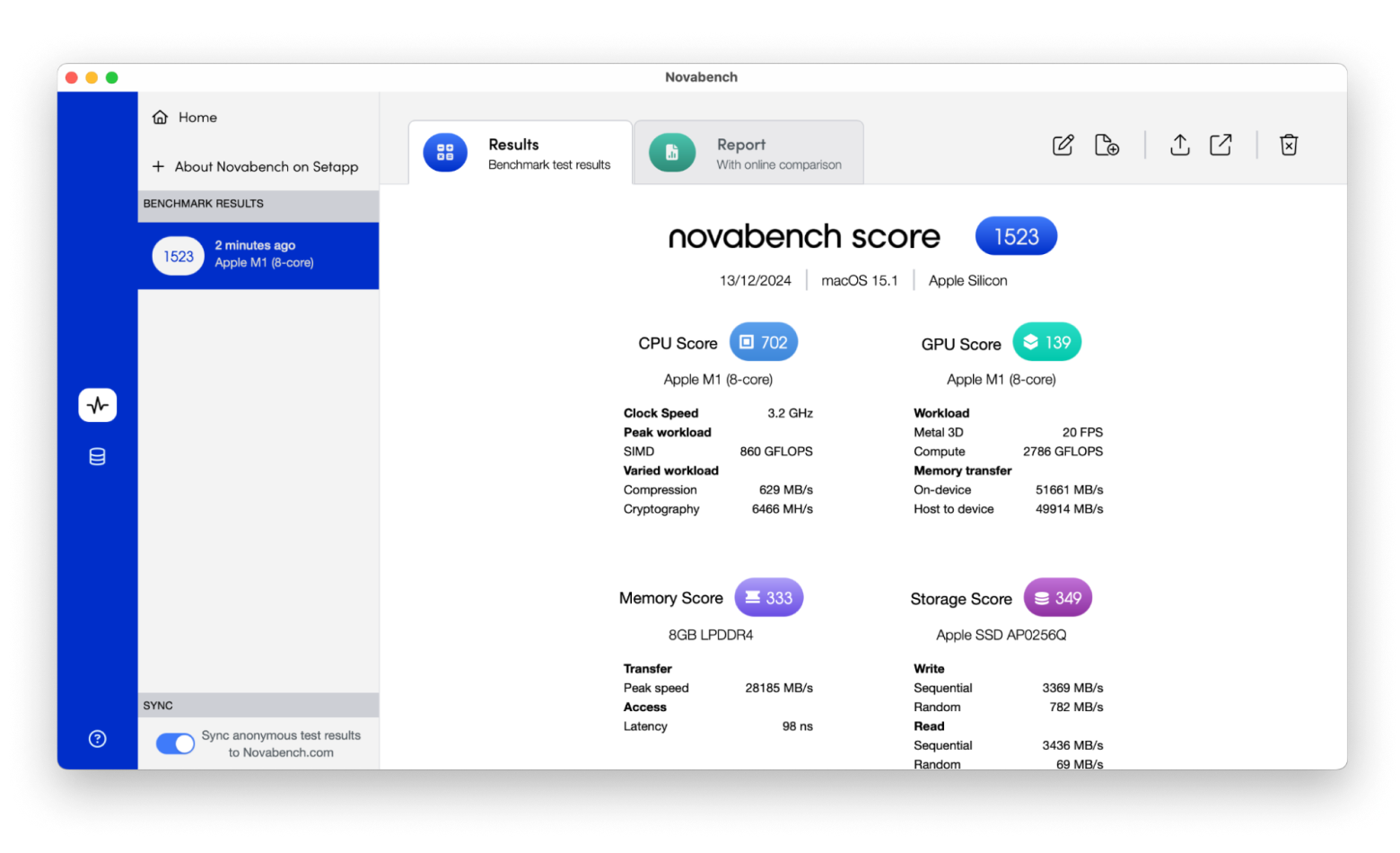Screen dimensions: 1400x853
Task: Click the CPU Score heading
Action: click(x=678, y=344)
